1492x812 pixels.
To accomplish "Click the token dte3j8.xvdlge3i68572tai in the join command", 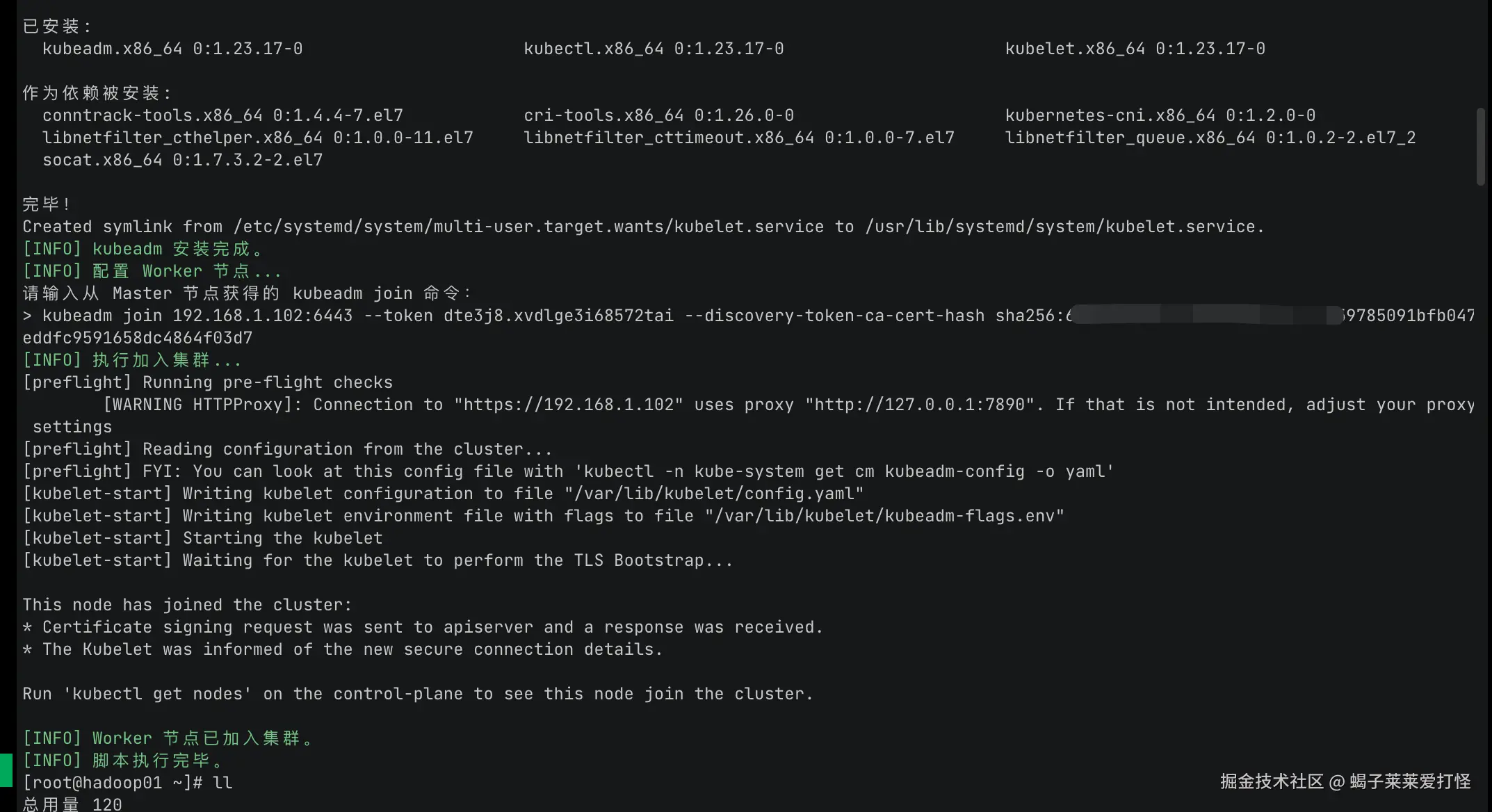I will 558,316.
